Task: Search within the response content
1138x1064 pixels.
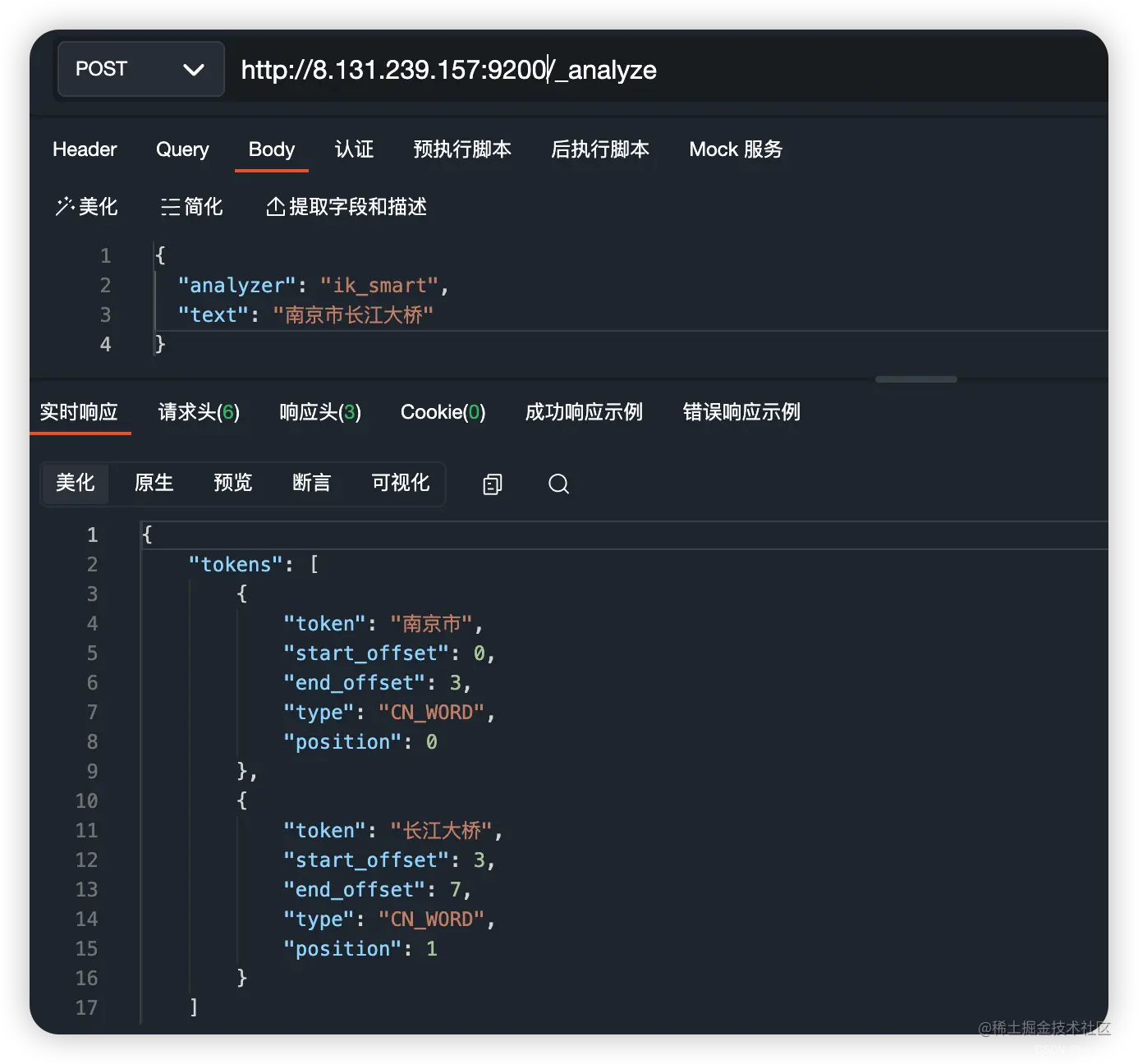Action: pyautogui.click(x=558, y=484)
